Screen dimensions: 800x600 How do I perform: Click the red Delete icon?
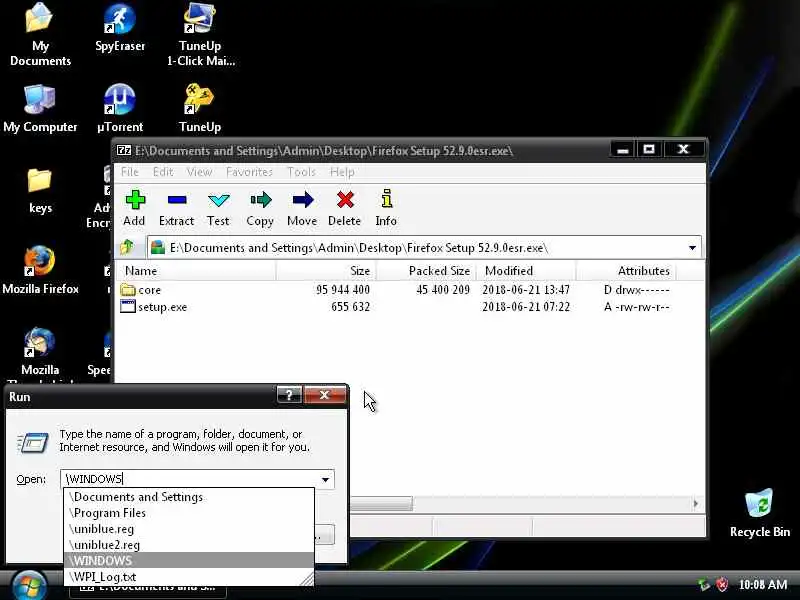tap(344, 208)
